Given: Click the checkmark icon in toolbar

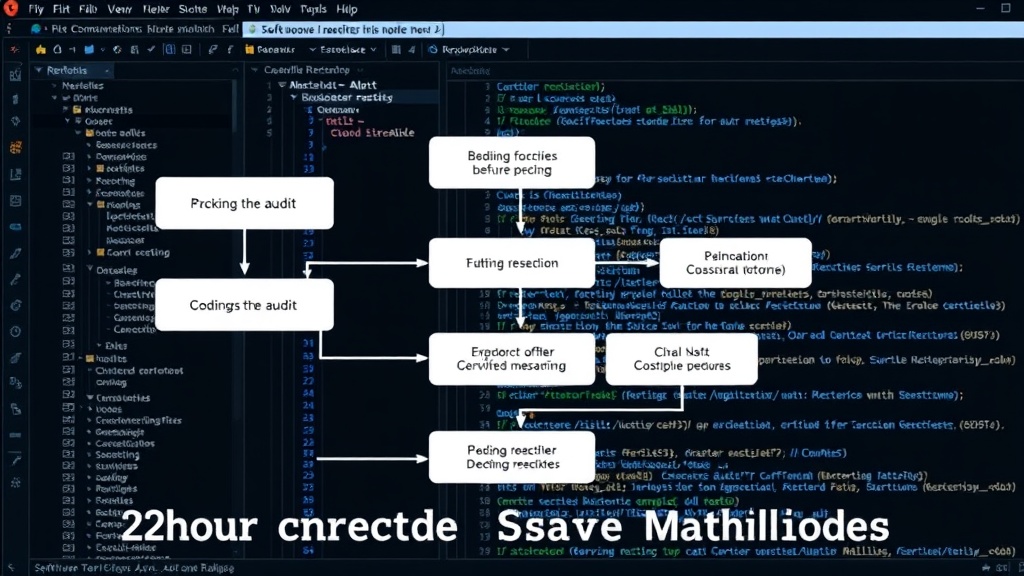Looking at the screenshot, I should tap(151, 50).
